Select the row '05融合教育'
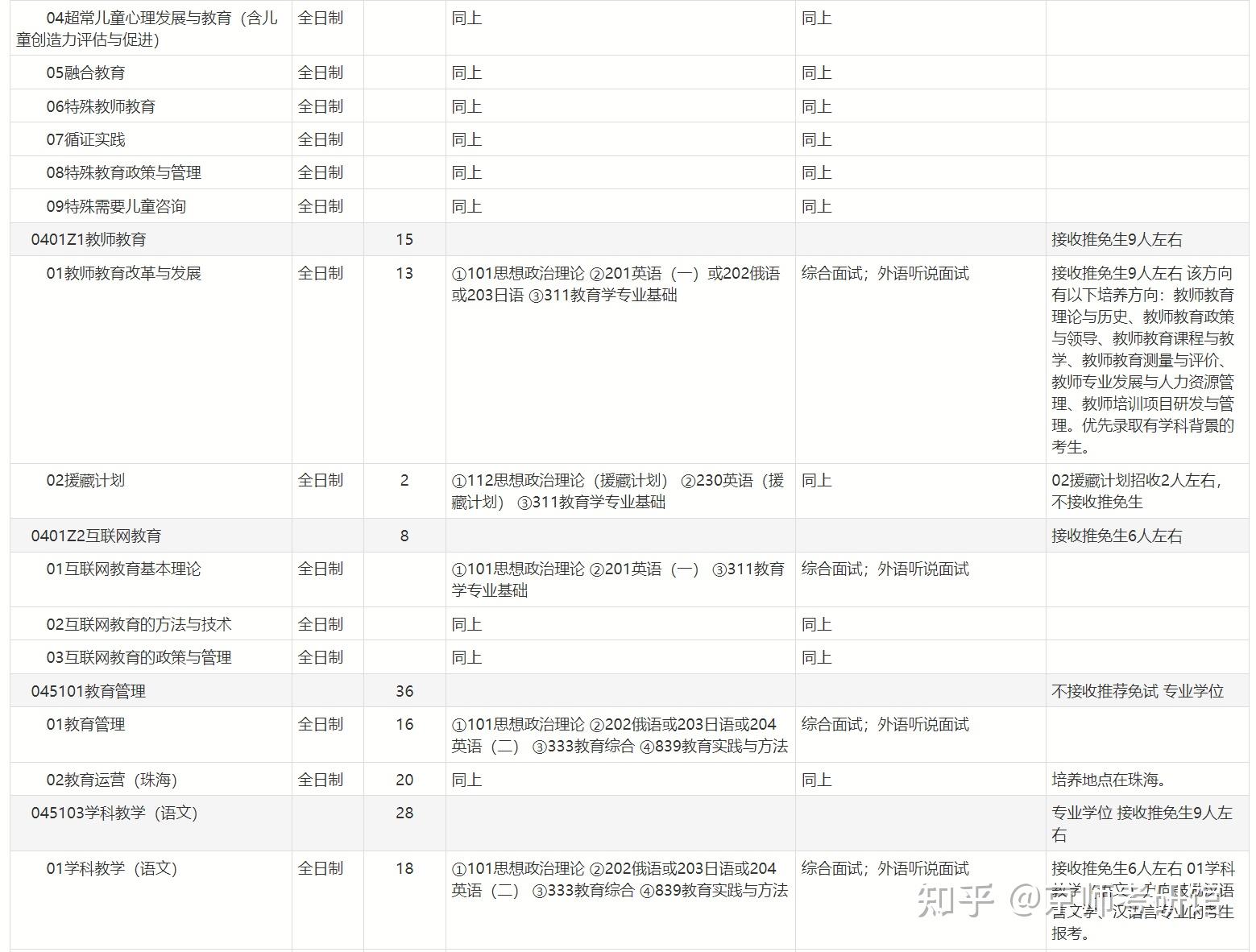 pyautogui.click(x=629, y=72)
